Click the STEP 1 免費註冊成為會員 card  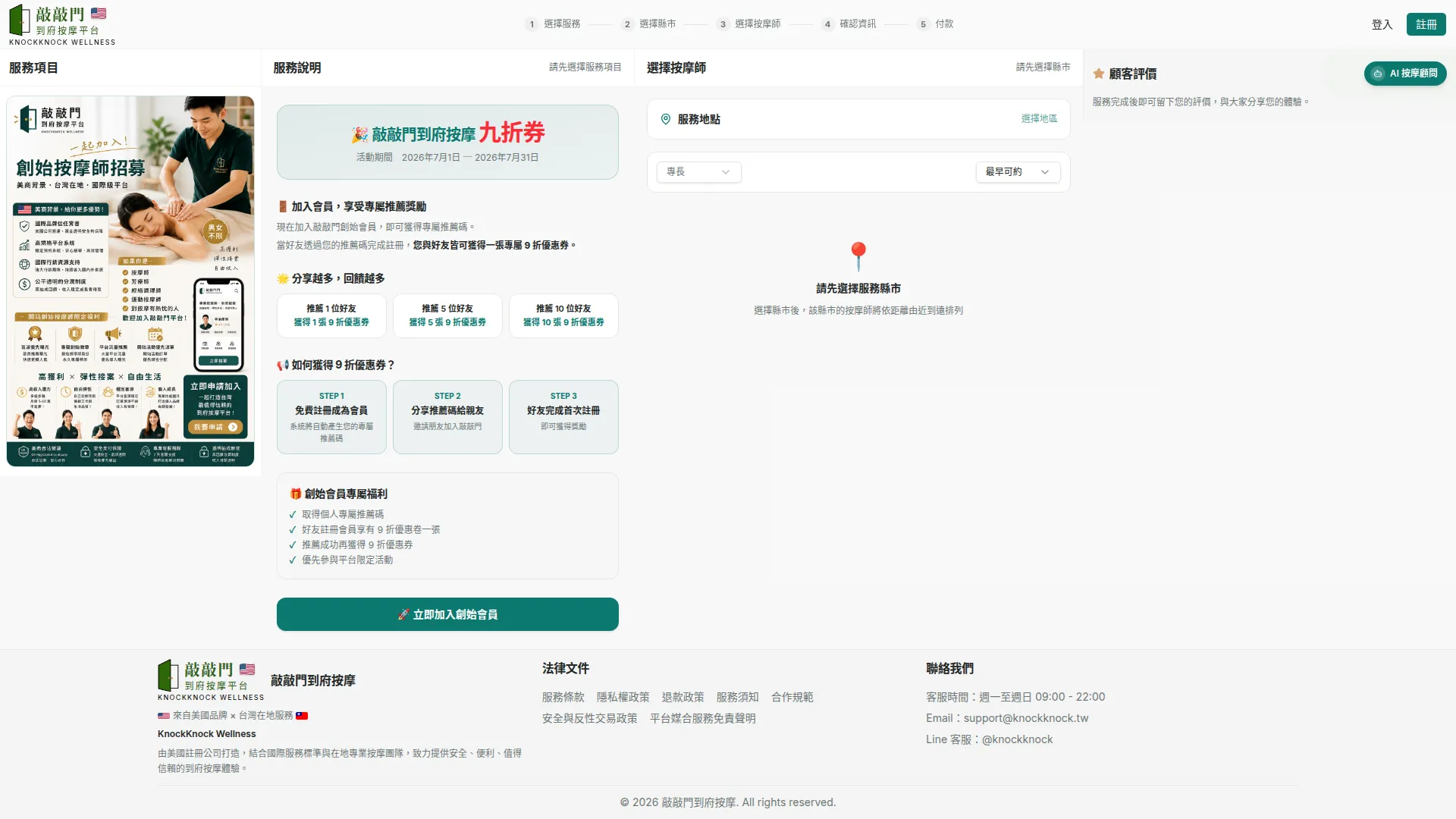tap(331, 417)
